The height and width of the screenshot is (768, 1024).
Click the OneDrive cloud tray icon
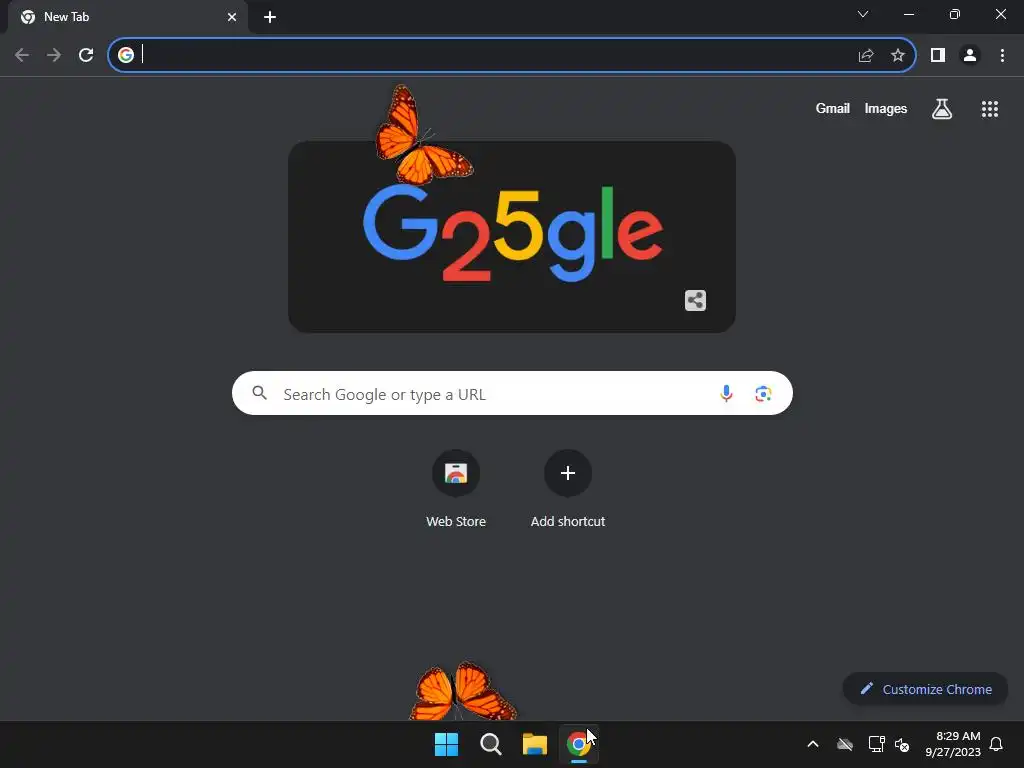pos(844,744)
